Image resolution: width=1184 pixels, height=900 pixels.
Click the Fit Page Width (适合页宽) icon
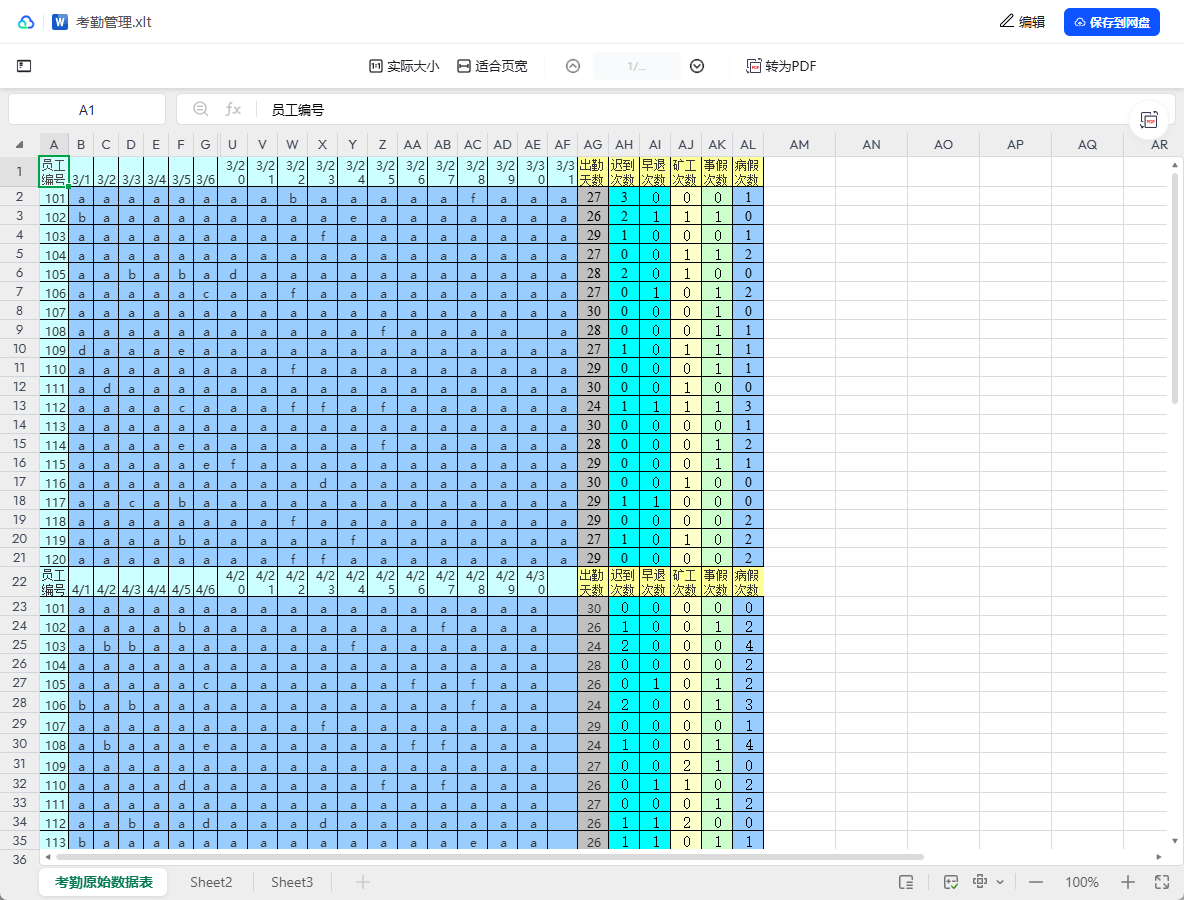(462, 66)
